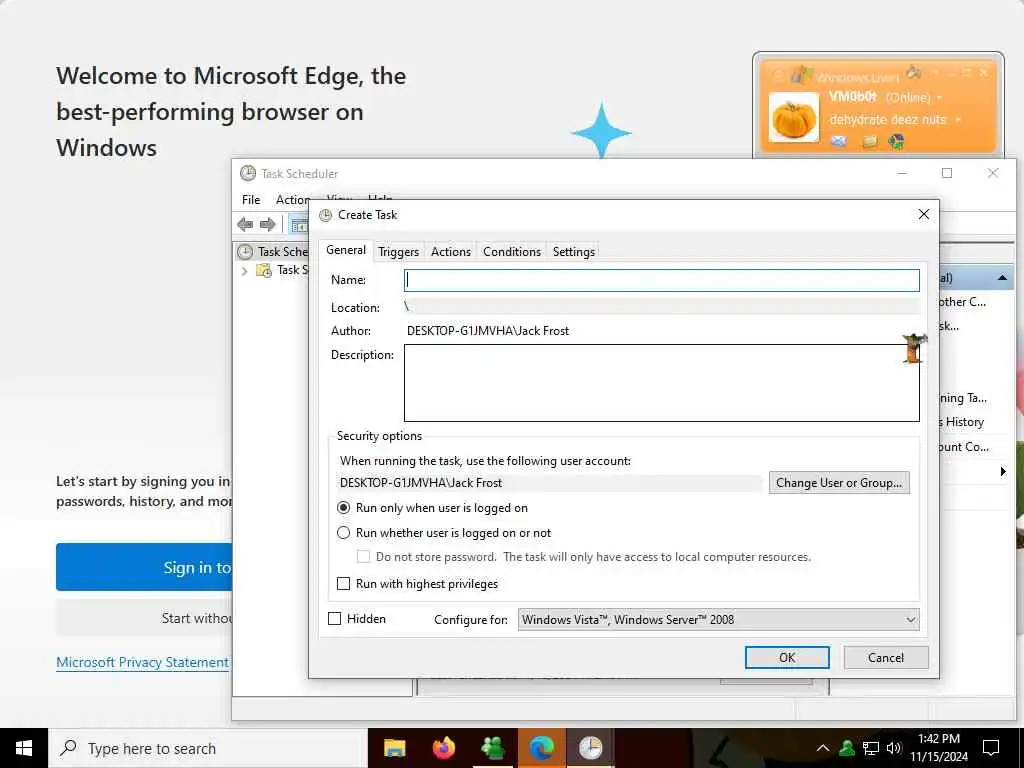This screenshot has width=1024, height=768.
Task: Switch to the General tab
Action: click(x=345, y=250)
